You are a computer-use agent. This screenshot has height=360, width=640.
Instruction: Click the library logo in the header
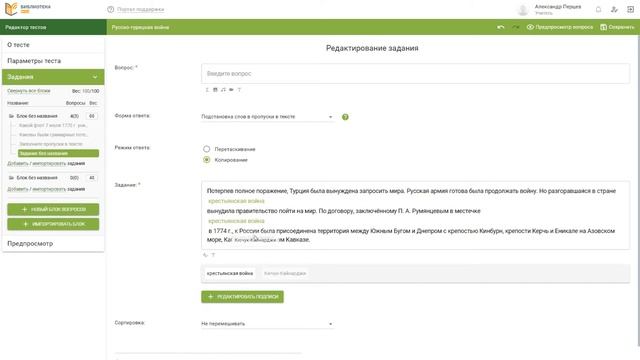(x=28, y=9)
